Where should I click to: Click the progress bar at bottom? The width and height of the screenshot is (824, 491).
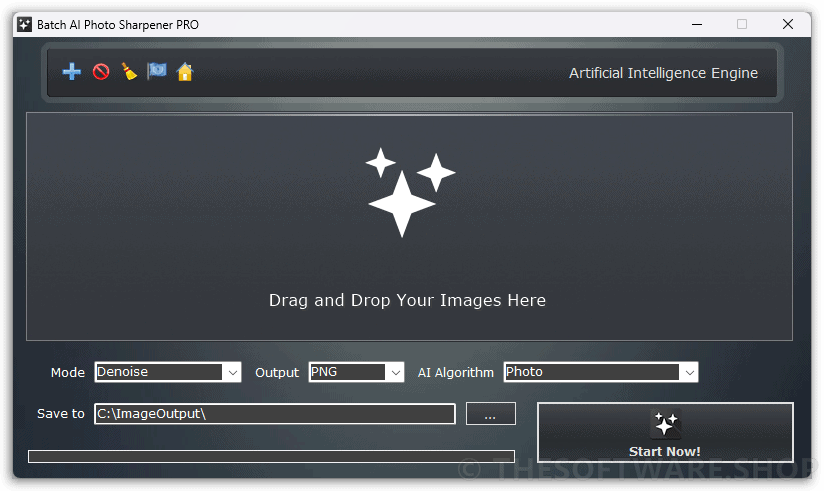click(x=271, y=456)
